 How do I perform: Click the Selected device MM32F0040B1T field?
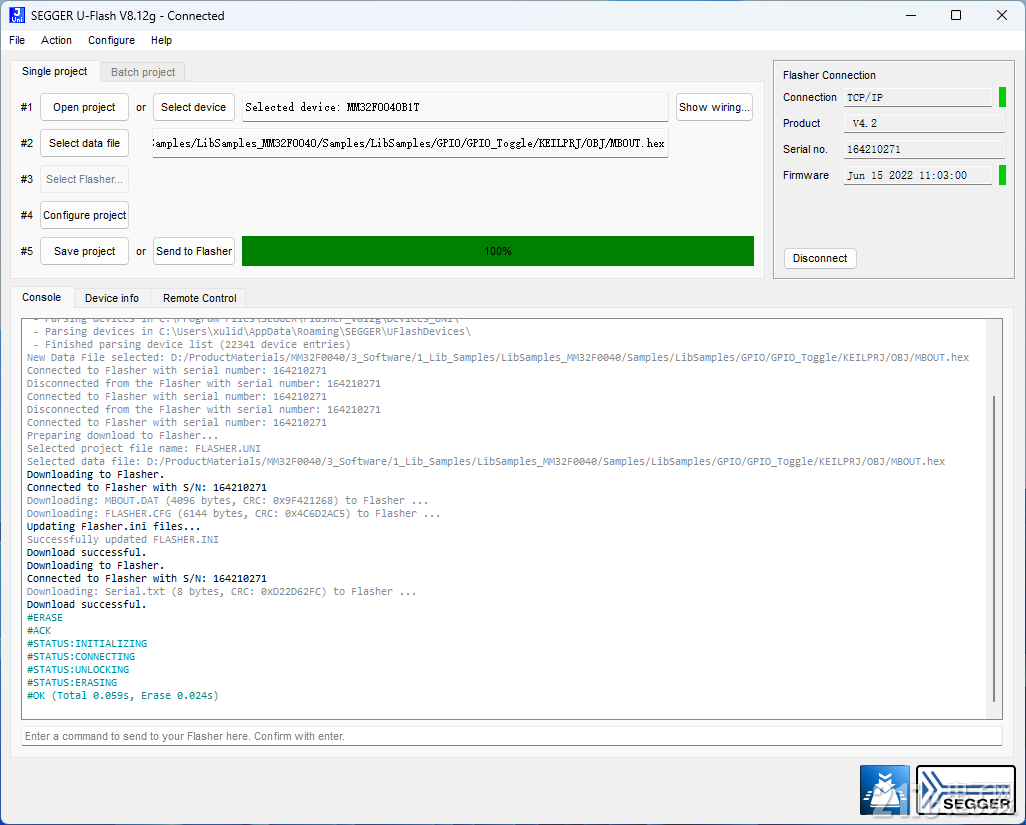(x=455, y=107)
